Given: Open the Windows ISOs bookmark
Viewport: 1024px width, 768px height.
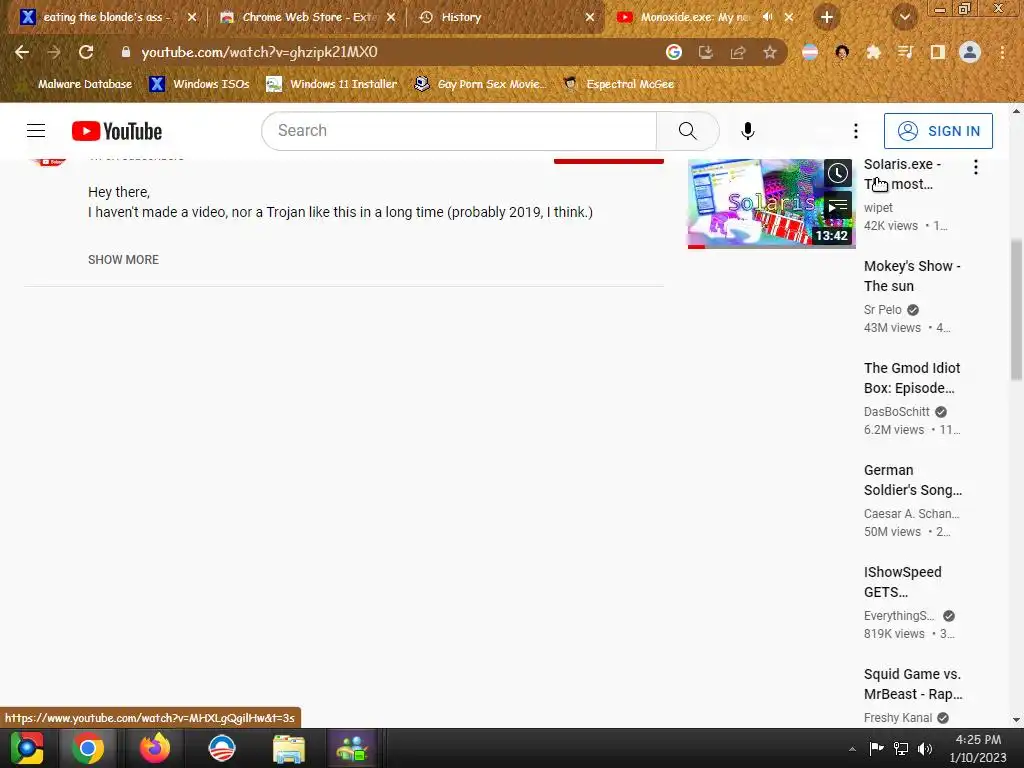Looking at the screenshot, I should 200,84.
